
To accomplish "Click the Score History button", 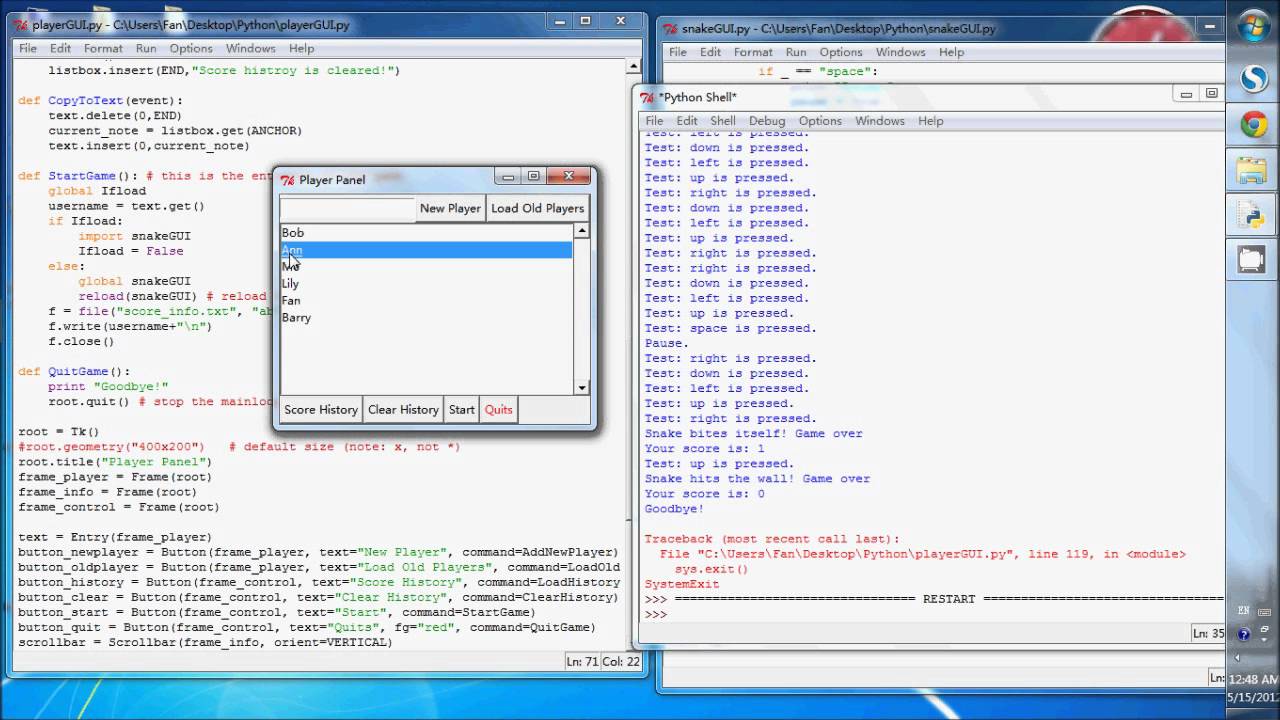I will point(321,409).
